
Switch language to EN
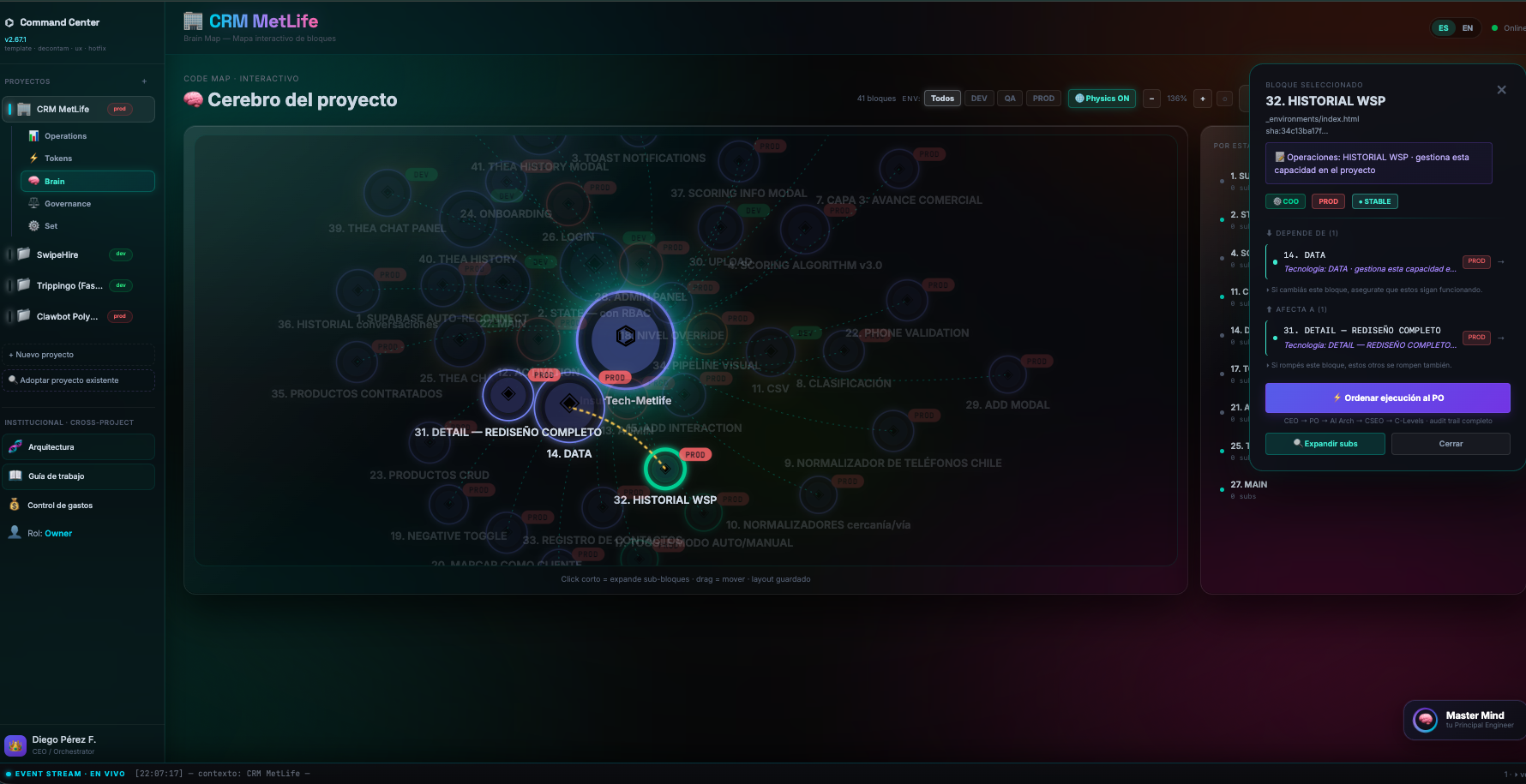[x=1468, y=28]
